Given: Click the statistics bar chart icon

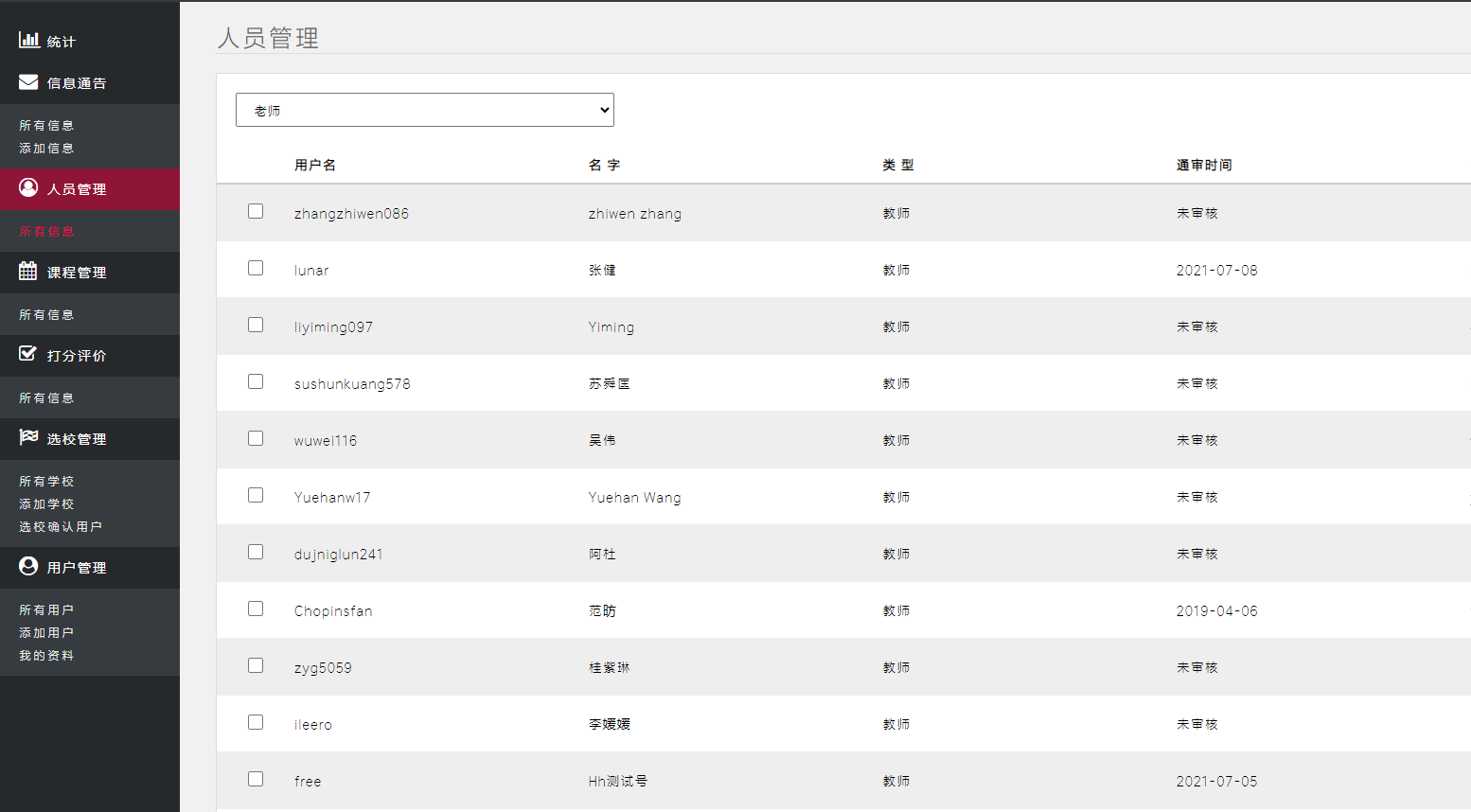Looking at the screenshot, I should [29, 40].
